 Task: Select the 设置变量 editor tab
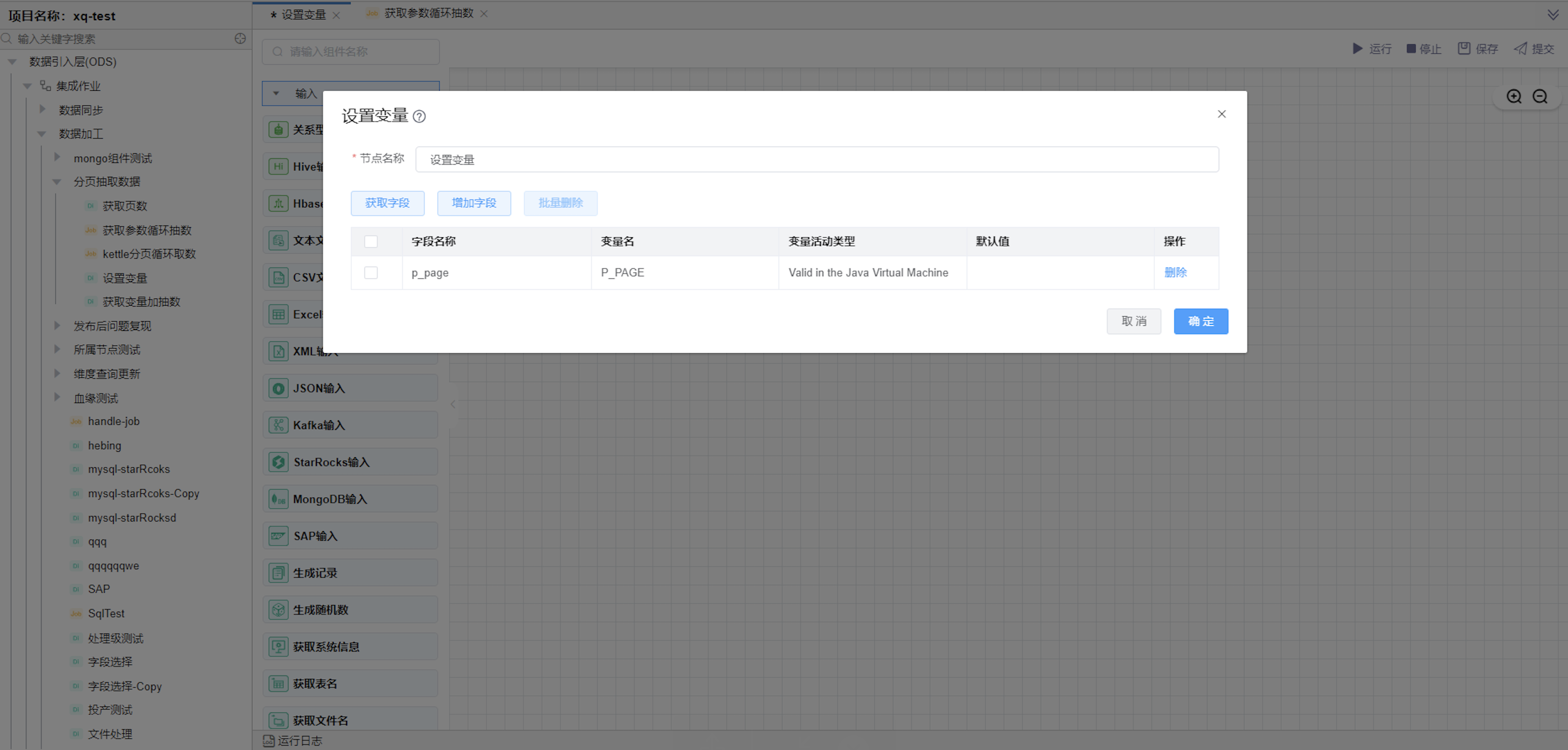pos(303,15)
